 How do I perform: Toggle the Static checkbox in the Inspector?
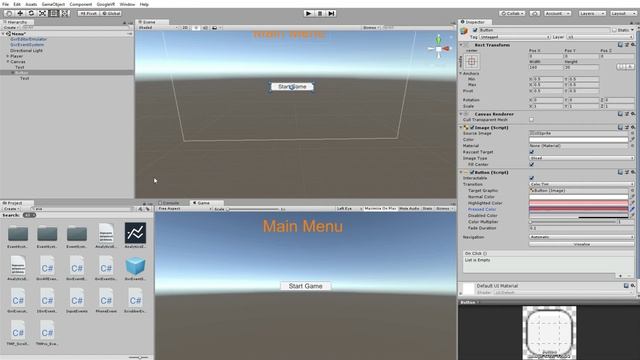614,30
